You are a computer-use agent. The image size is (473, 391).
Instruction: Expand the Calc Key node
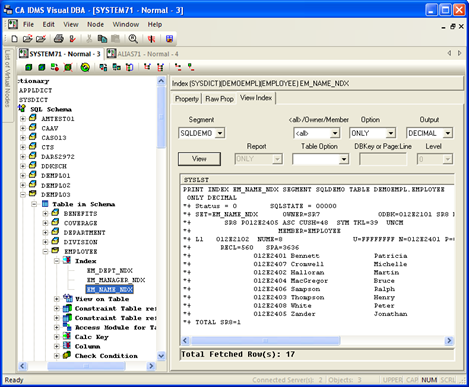[x=57, y=337]
